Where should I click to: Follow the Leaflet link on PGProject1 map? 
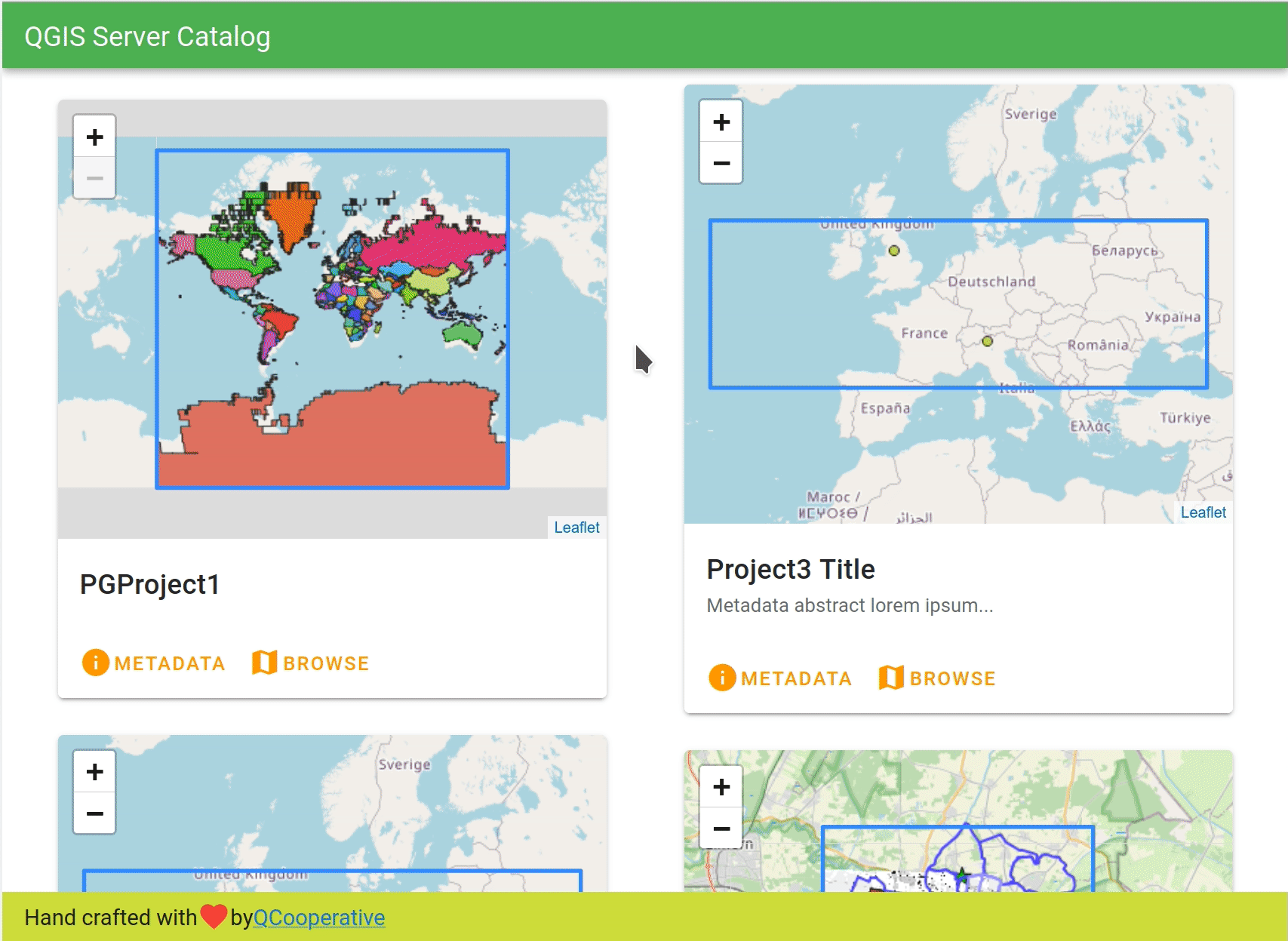[576, 527]
